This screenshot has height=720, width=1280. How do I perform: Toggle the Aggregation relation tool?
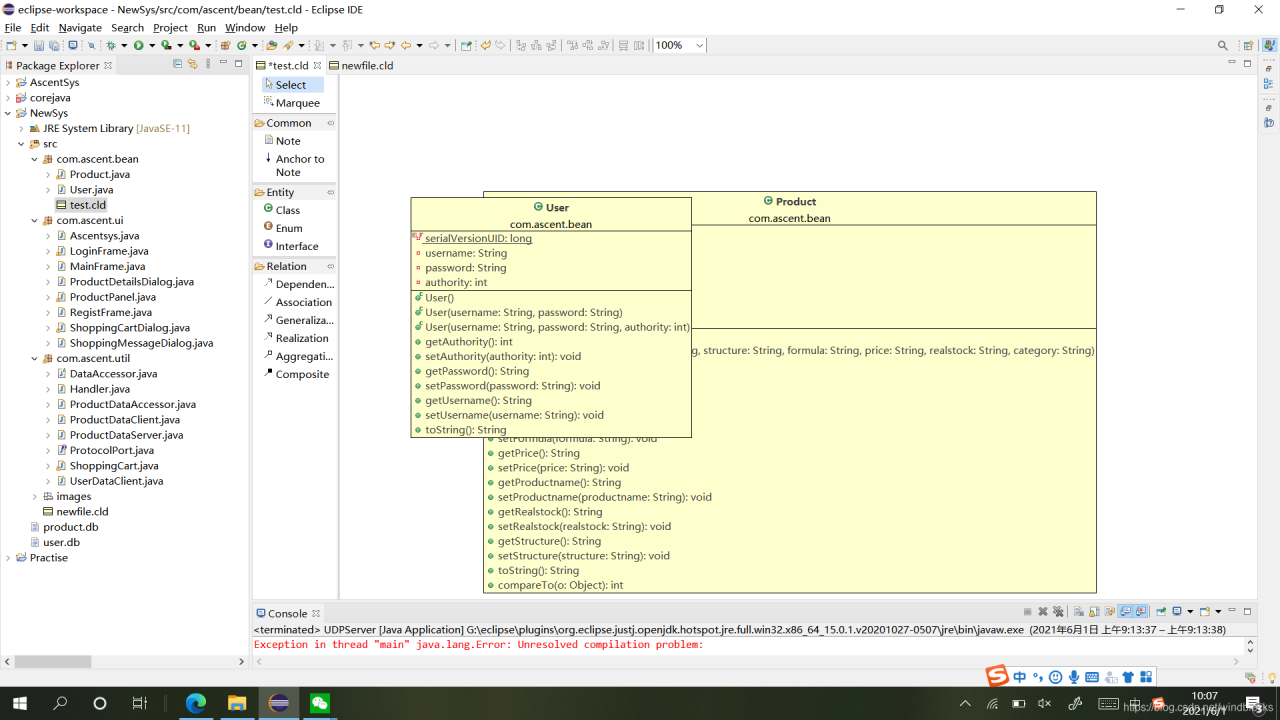click(298, 356)
